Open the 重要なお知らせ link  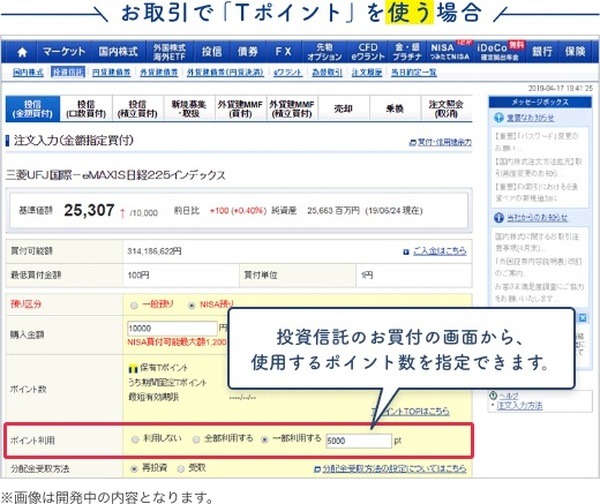click(530, 118)
